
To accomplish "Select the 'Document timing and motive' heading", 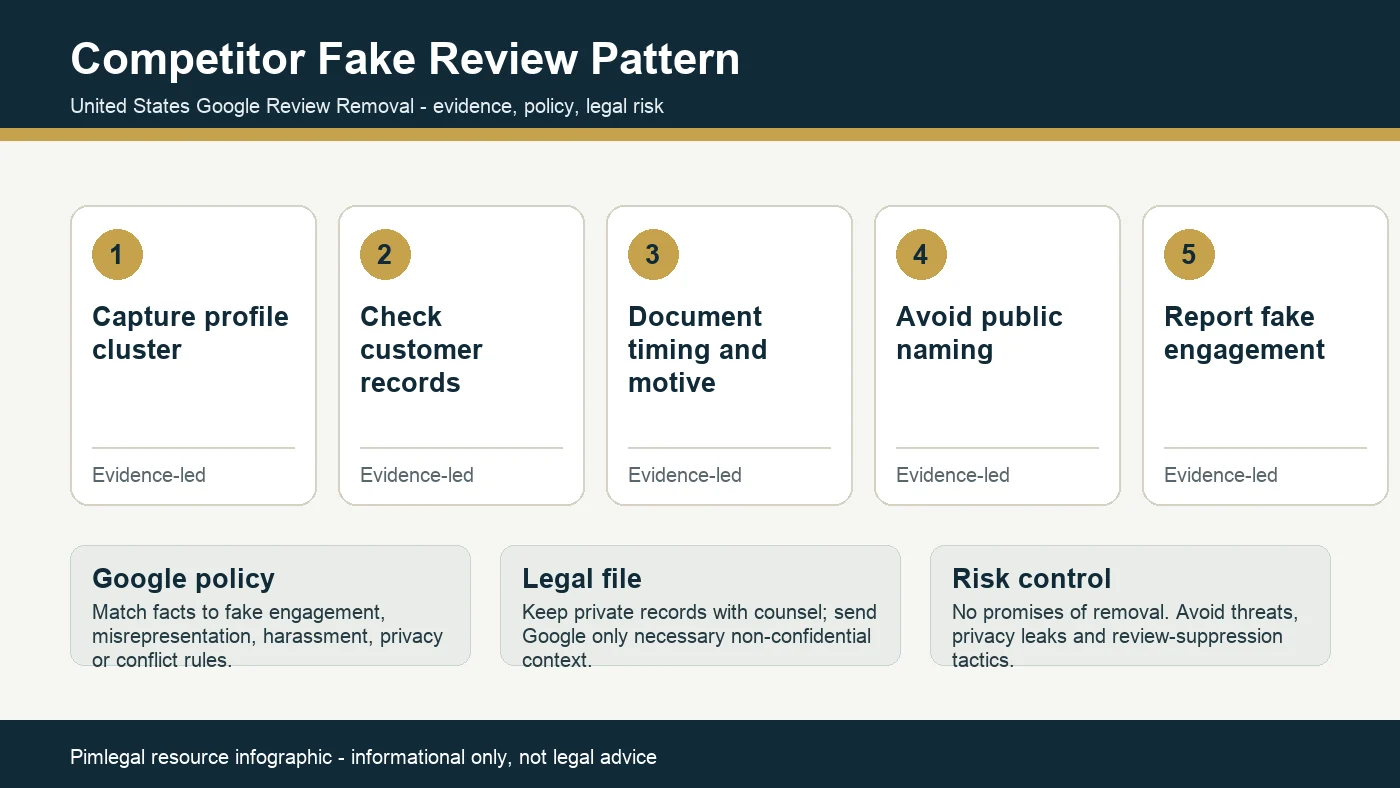I will pos(697,349).
